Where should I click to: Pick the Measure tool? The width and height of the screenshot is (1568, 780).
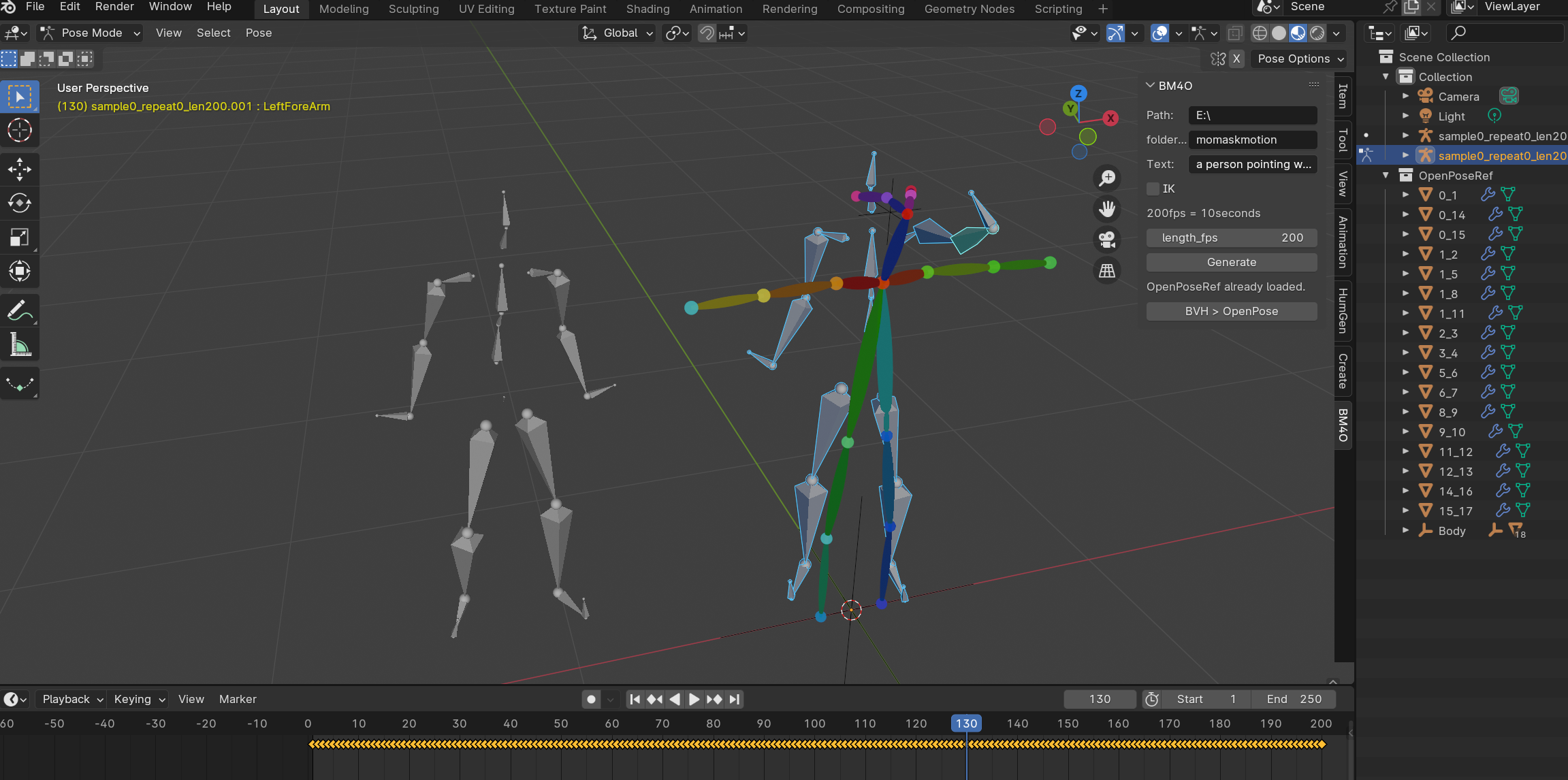(19, 345)
